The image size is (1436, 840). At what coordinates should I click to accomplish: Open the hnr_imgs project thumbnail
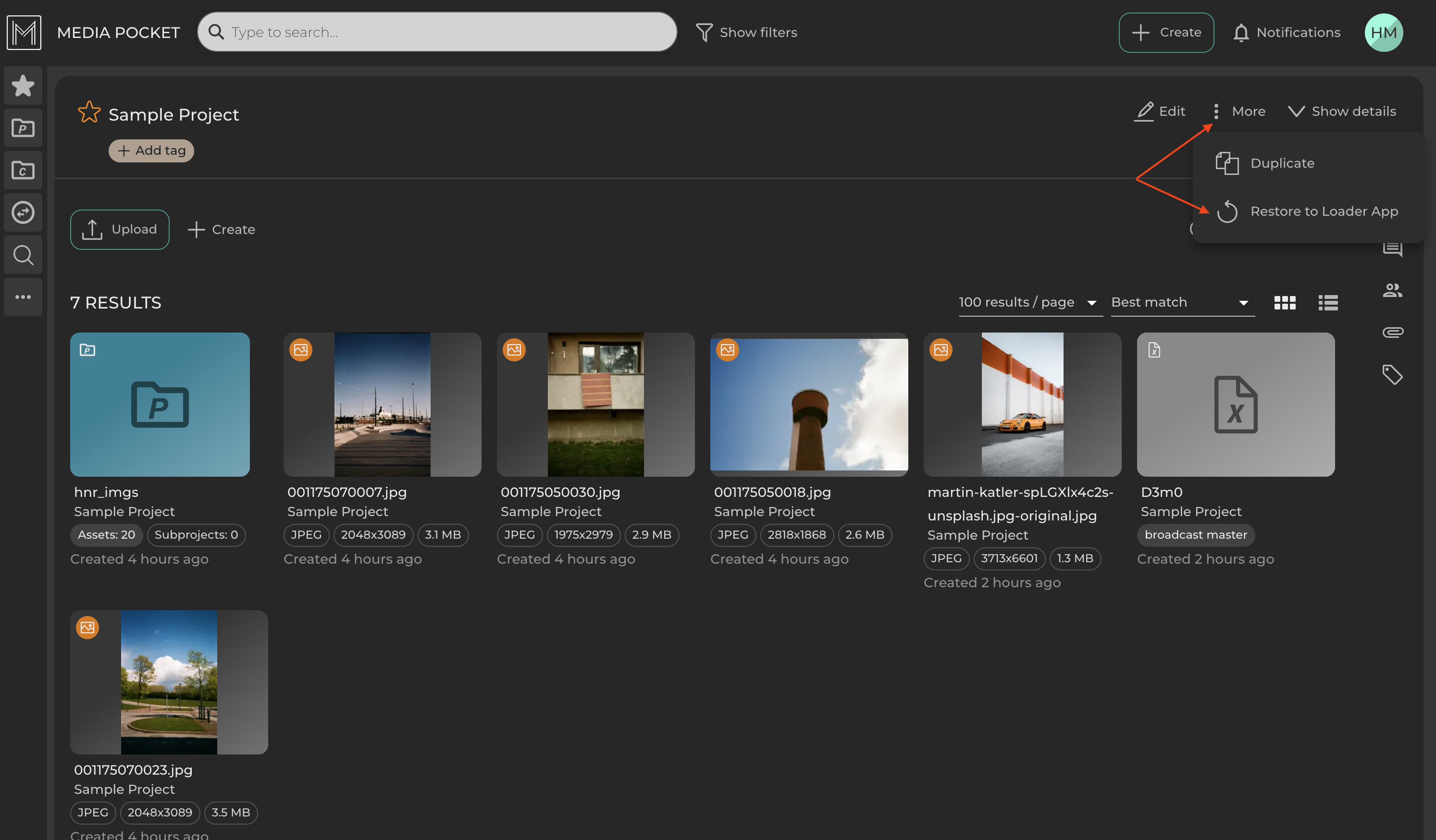pyautogui.click(x=160, y=405)
